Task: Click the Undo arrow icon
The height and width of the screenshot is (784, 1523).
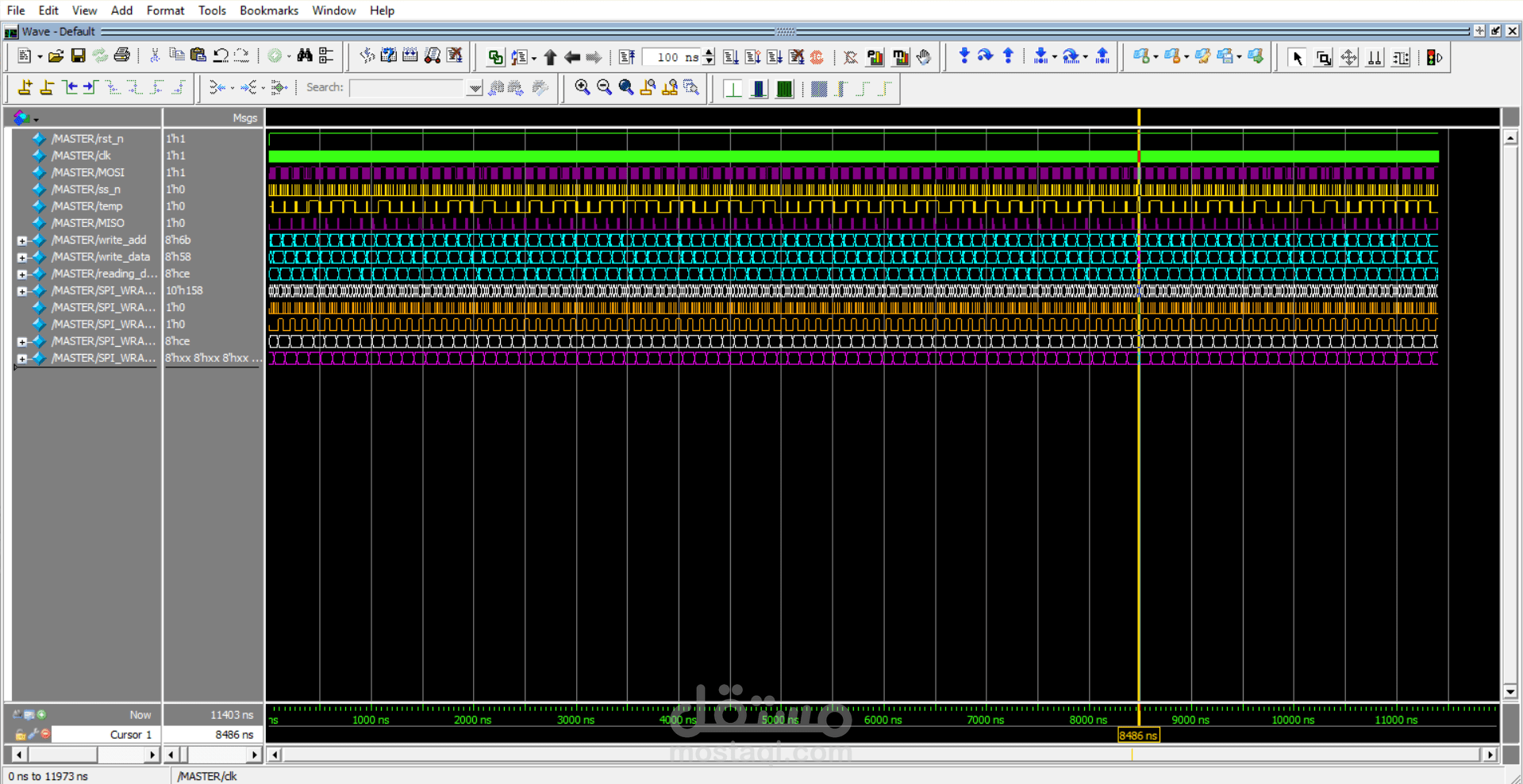Action: (x=221, y=56)
